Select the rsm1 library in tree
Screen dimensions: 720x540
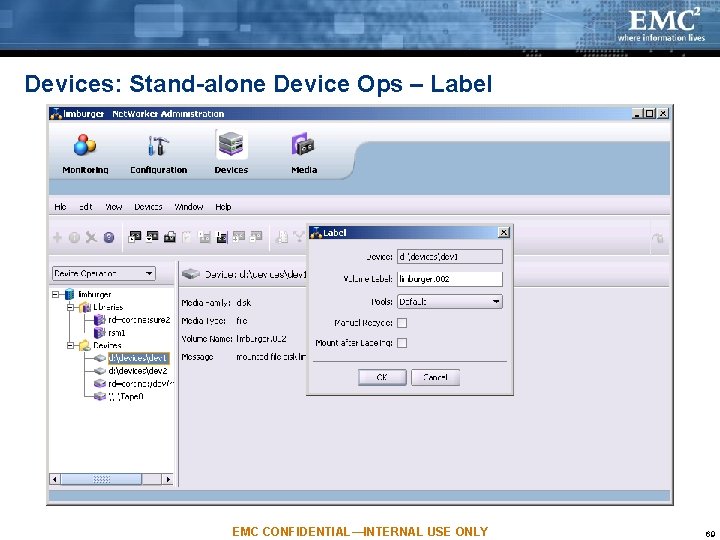click(117, 333)
